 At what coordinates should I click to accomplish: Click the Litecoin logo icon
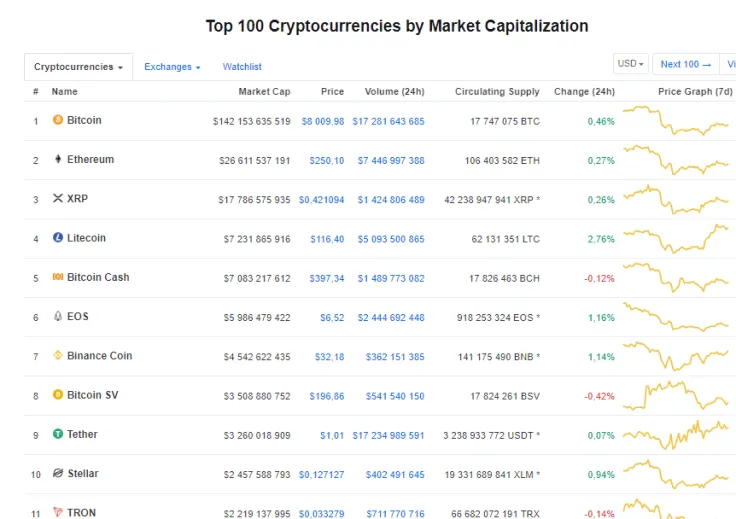[58, 238]
